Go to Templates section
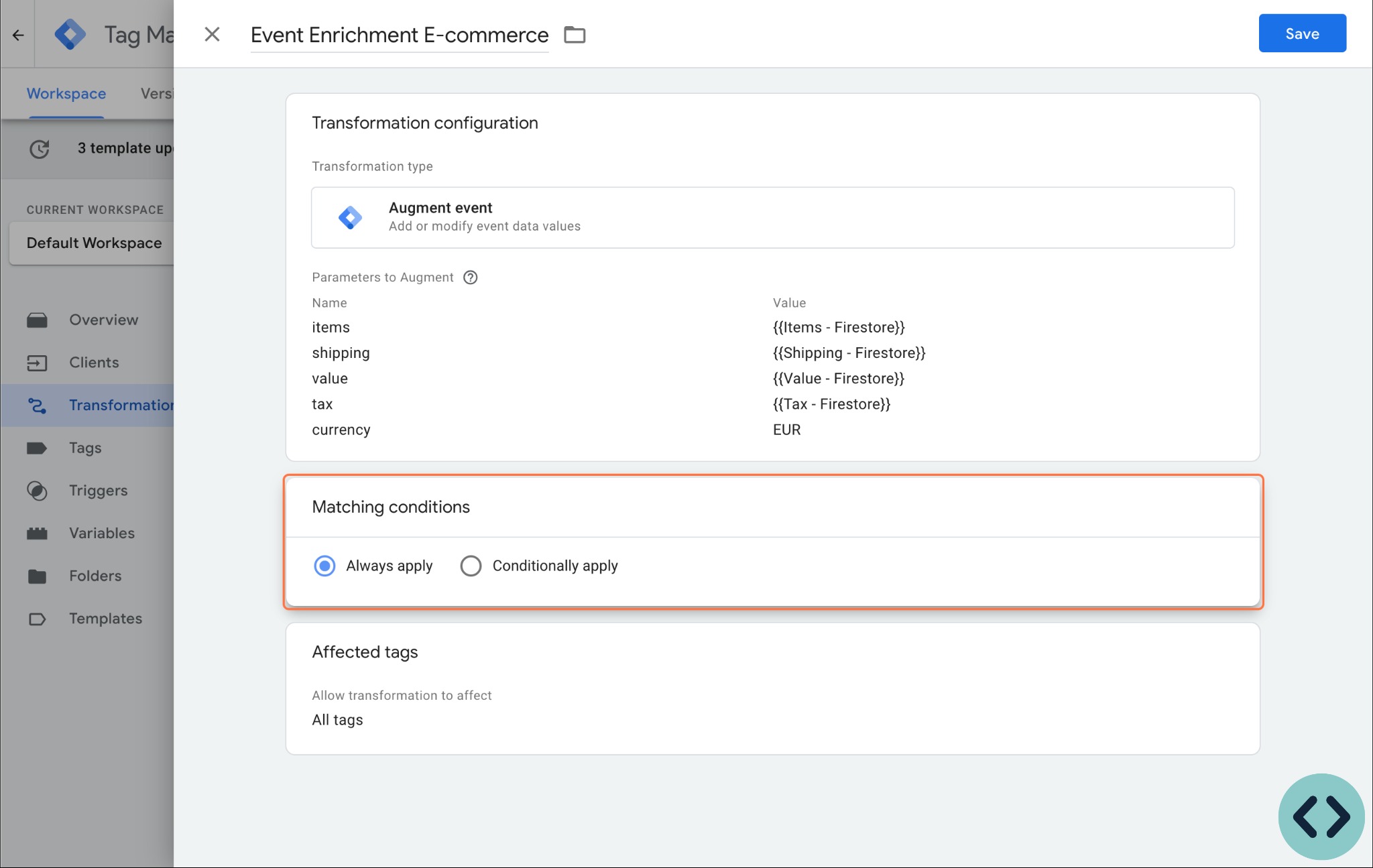 pyautogui.click(x=106, y=619)
